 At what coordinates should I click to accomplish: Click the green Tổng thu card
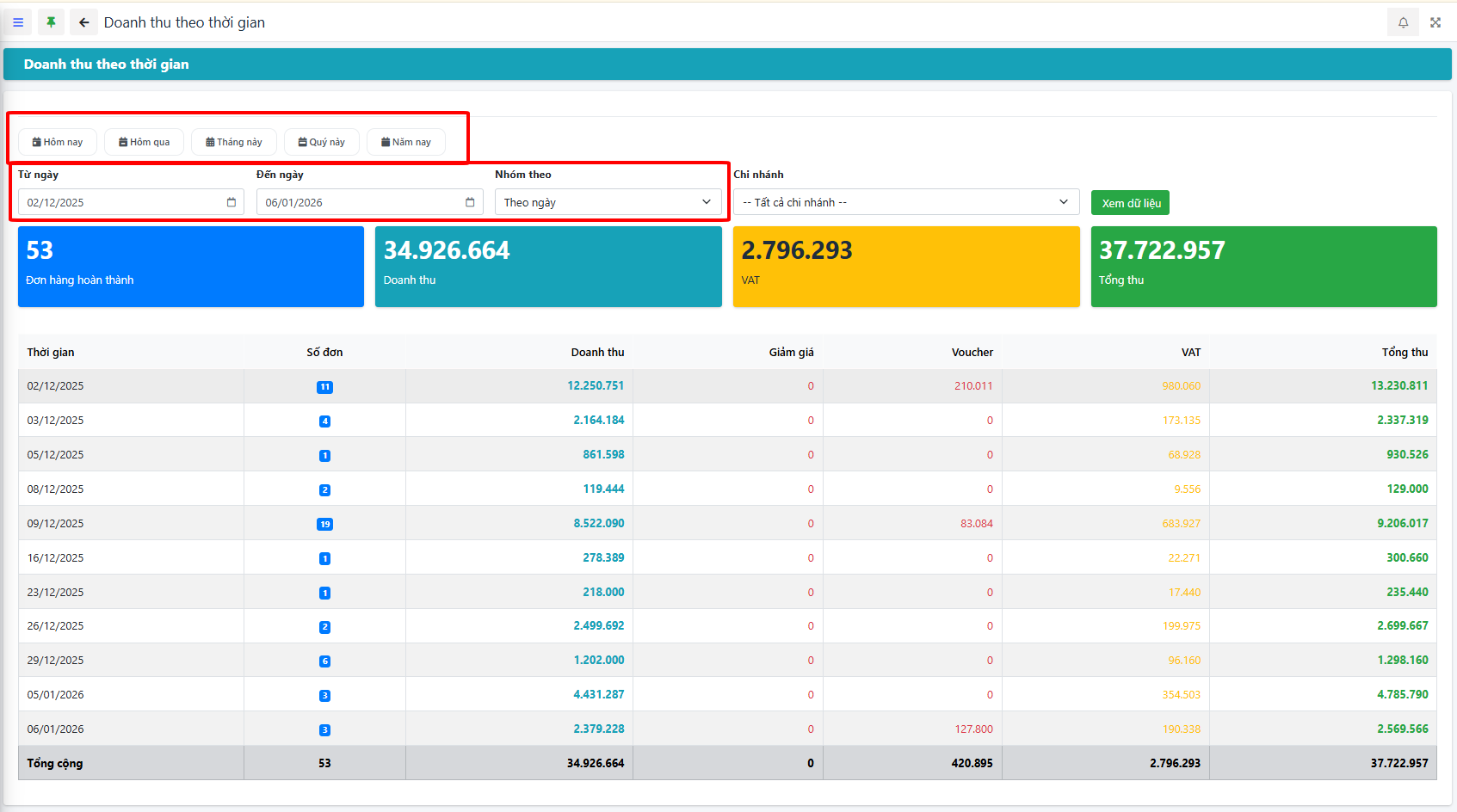click(x=1263, y=267)
